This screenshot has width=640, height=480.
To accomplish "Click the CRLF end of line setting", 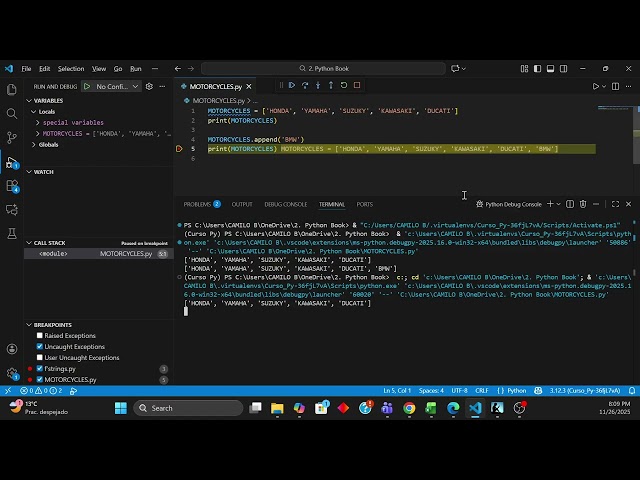I will tap(482, 391).
